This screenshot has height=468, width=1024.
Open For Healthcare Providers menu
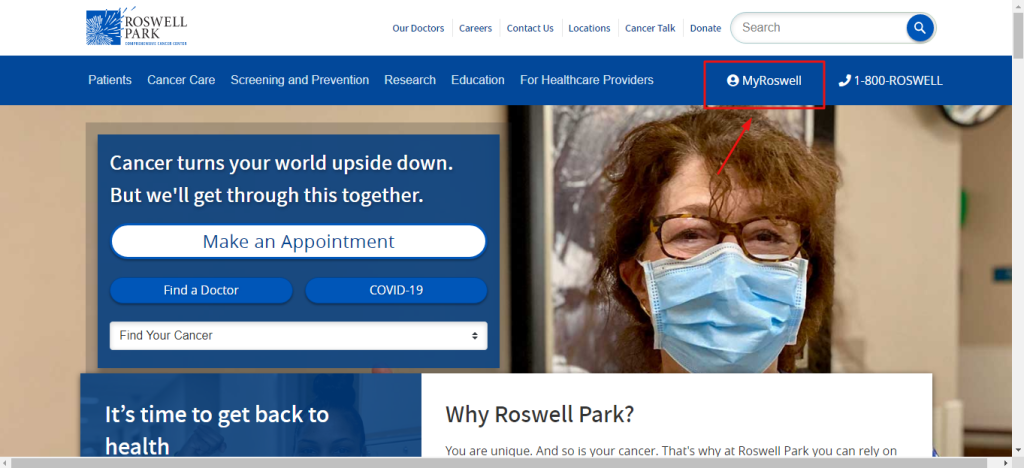[586, 80]
